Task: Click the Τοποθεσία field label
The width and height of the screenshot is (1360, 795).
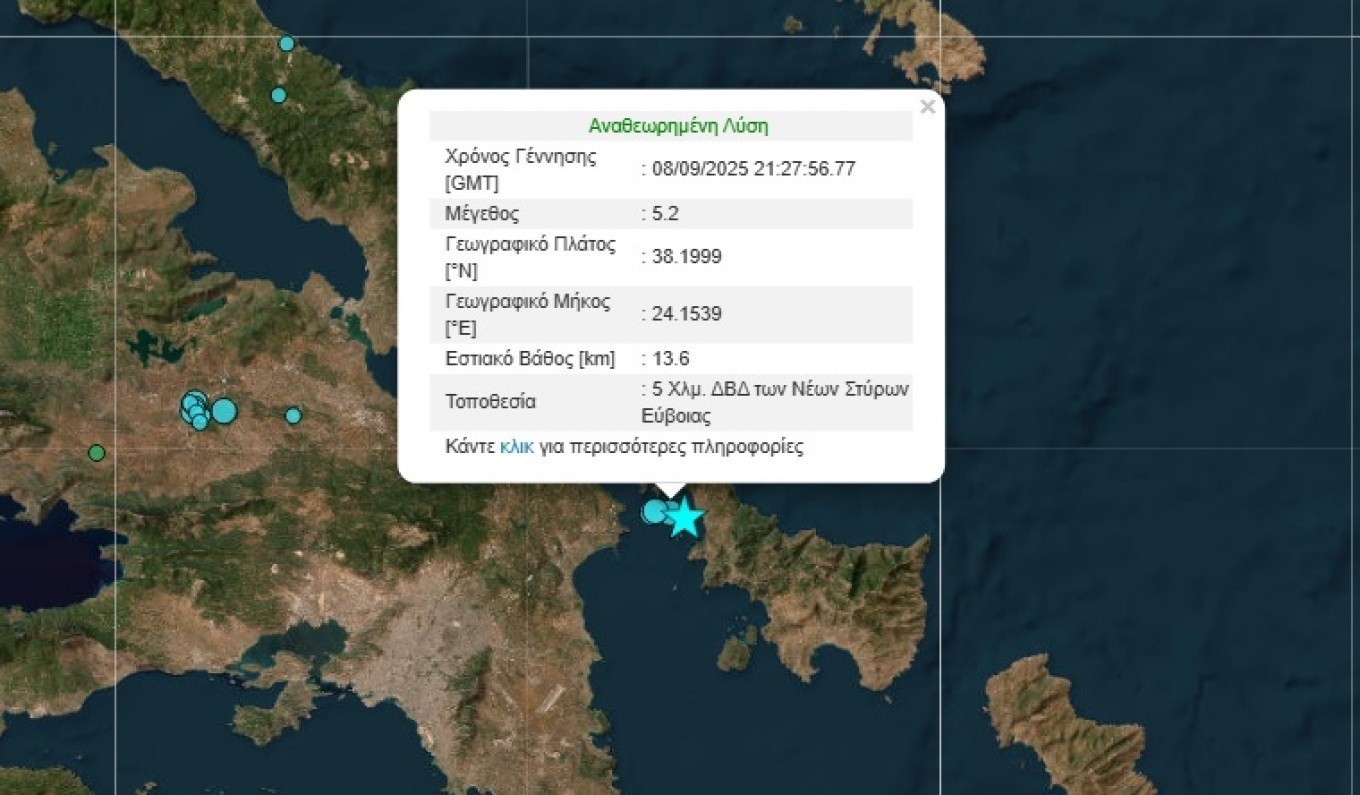Action: click(490, 402)
